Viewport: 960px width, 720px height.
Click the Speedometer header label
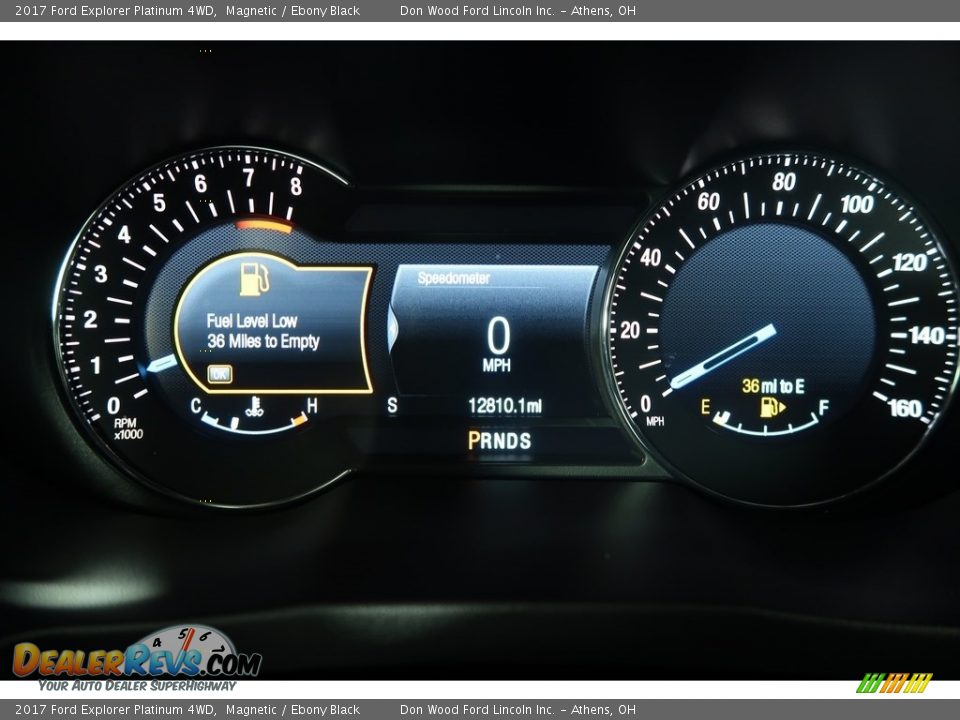(453, 278)
